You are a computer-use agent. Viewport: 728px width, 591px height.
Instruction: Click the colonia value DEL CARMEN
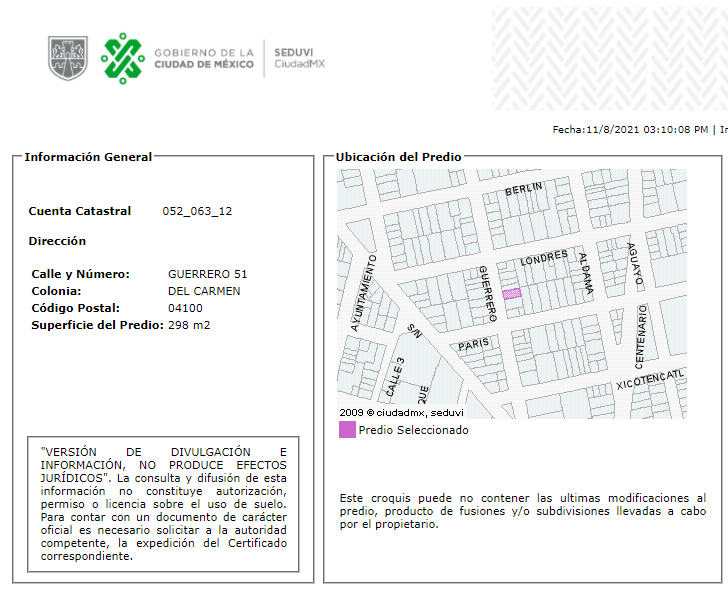(x=204, y=291)
